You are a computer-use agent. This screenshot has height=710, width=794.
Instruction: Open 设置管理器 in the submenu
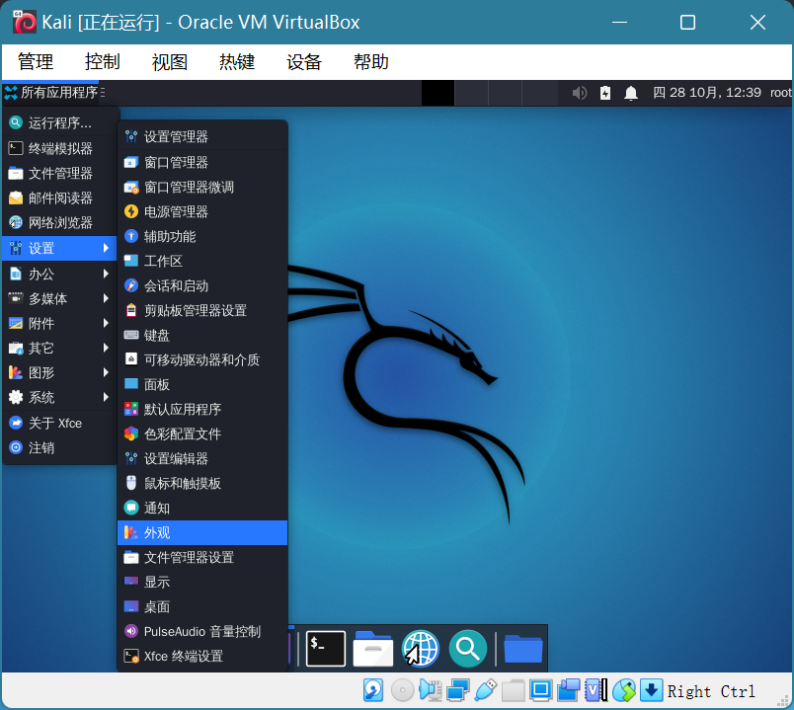coord(203,136)
